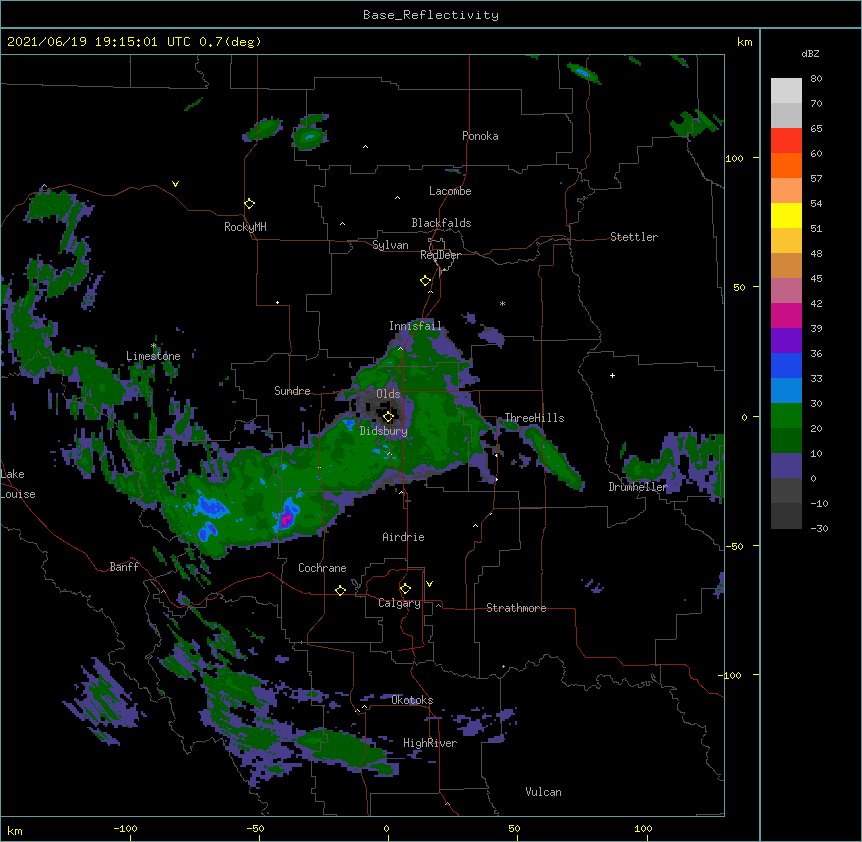Click the magenta storm core west of Airdrie

point(286,519)
